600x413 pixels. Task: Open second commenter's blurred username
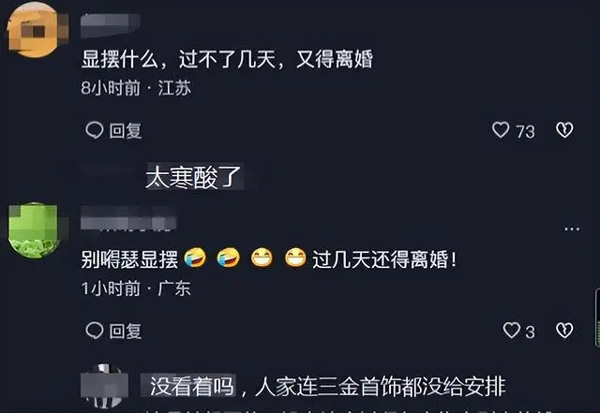coord(128,218)
